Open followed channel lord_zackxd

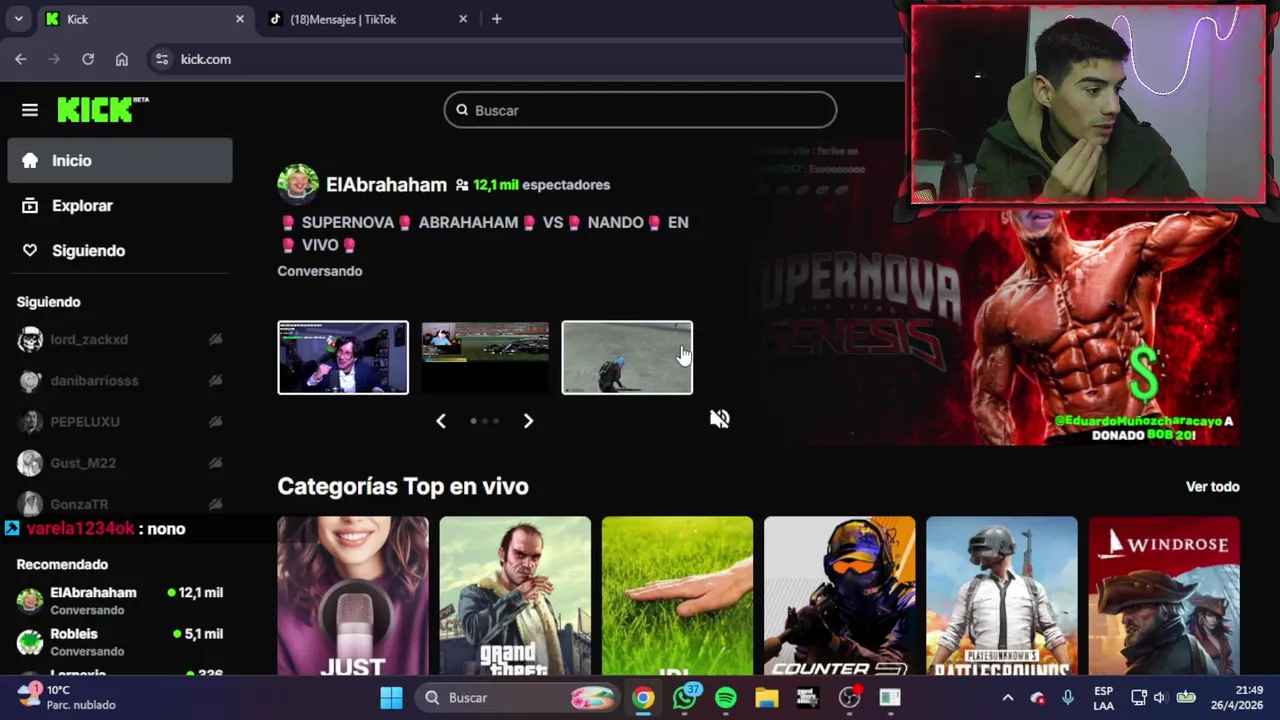(x=120, y=340)
